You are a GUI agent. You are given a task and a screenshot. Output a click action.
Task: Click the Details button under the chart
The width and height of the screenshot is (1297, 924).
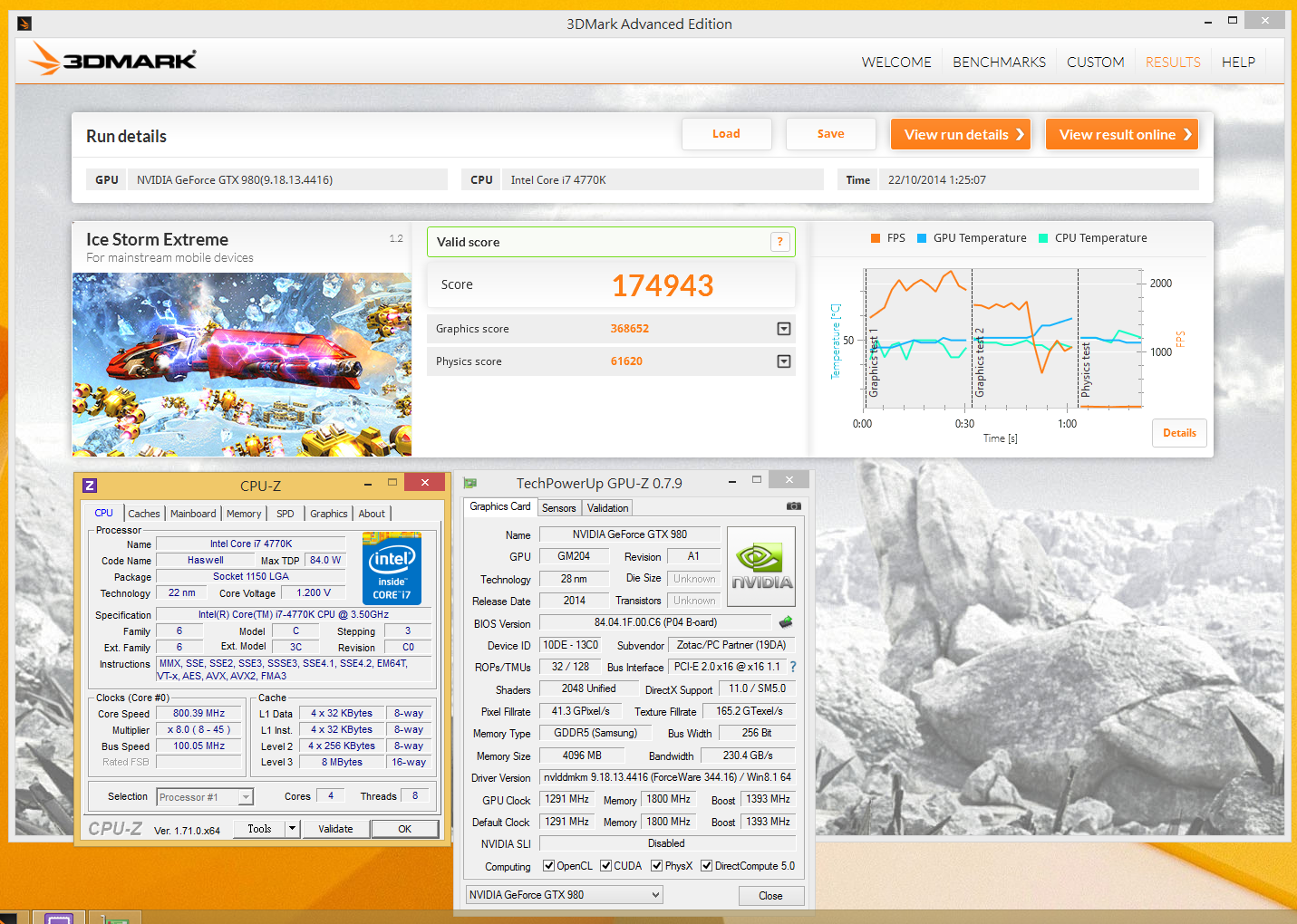pos(1179,433)
